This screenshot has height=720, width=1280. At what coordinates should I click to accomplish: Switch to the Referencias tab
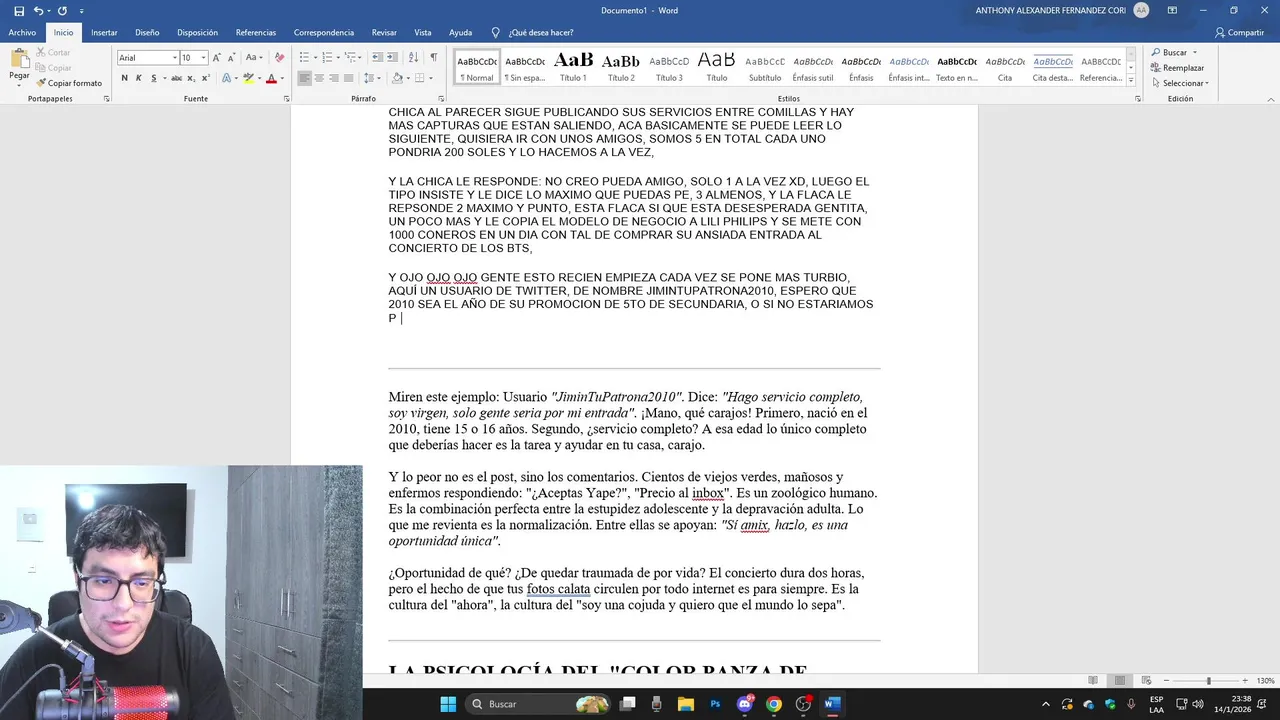pos(256,32)
